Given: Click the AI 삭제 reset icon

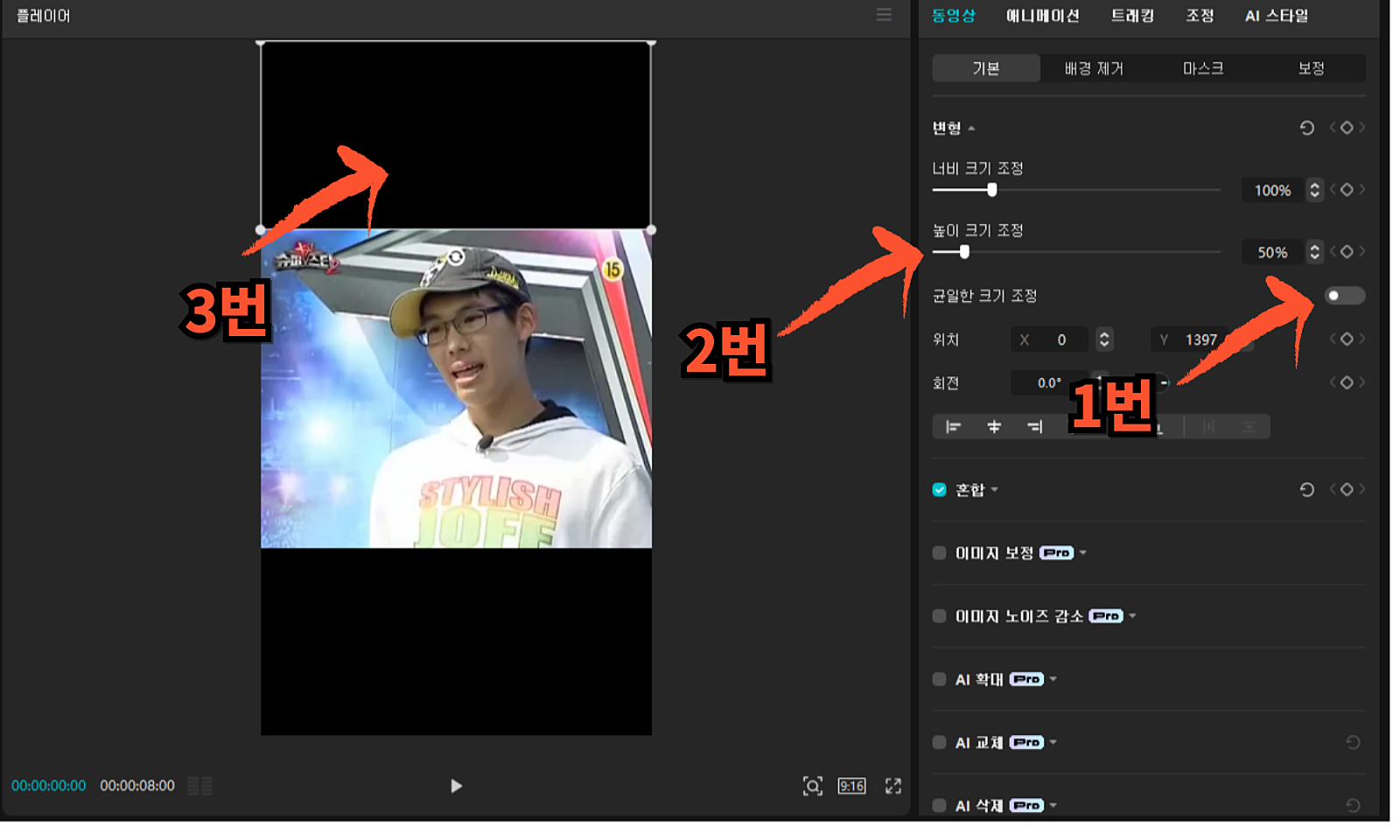Looking at the screenshot, I should click(x=1353, y=805).
